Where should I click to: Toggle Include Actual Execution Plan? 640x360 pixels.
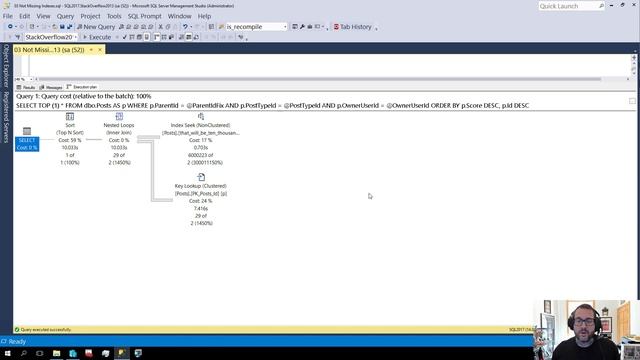pos(156,37)
